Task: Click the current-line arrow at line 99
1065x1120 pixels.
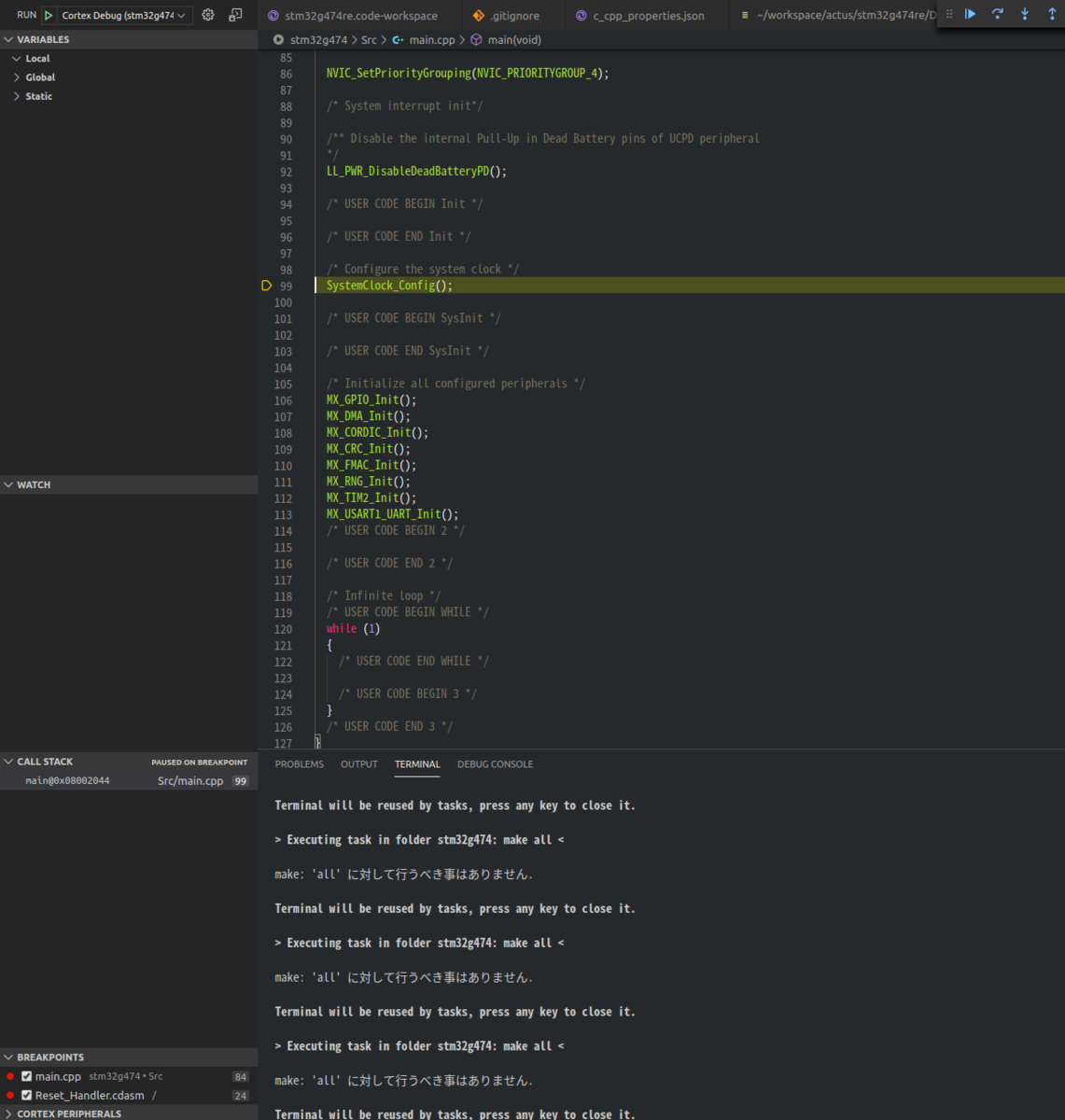Action: (x=266, y=286)
